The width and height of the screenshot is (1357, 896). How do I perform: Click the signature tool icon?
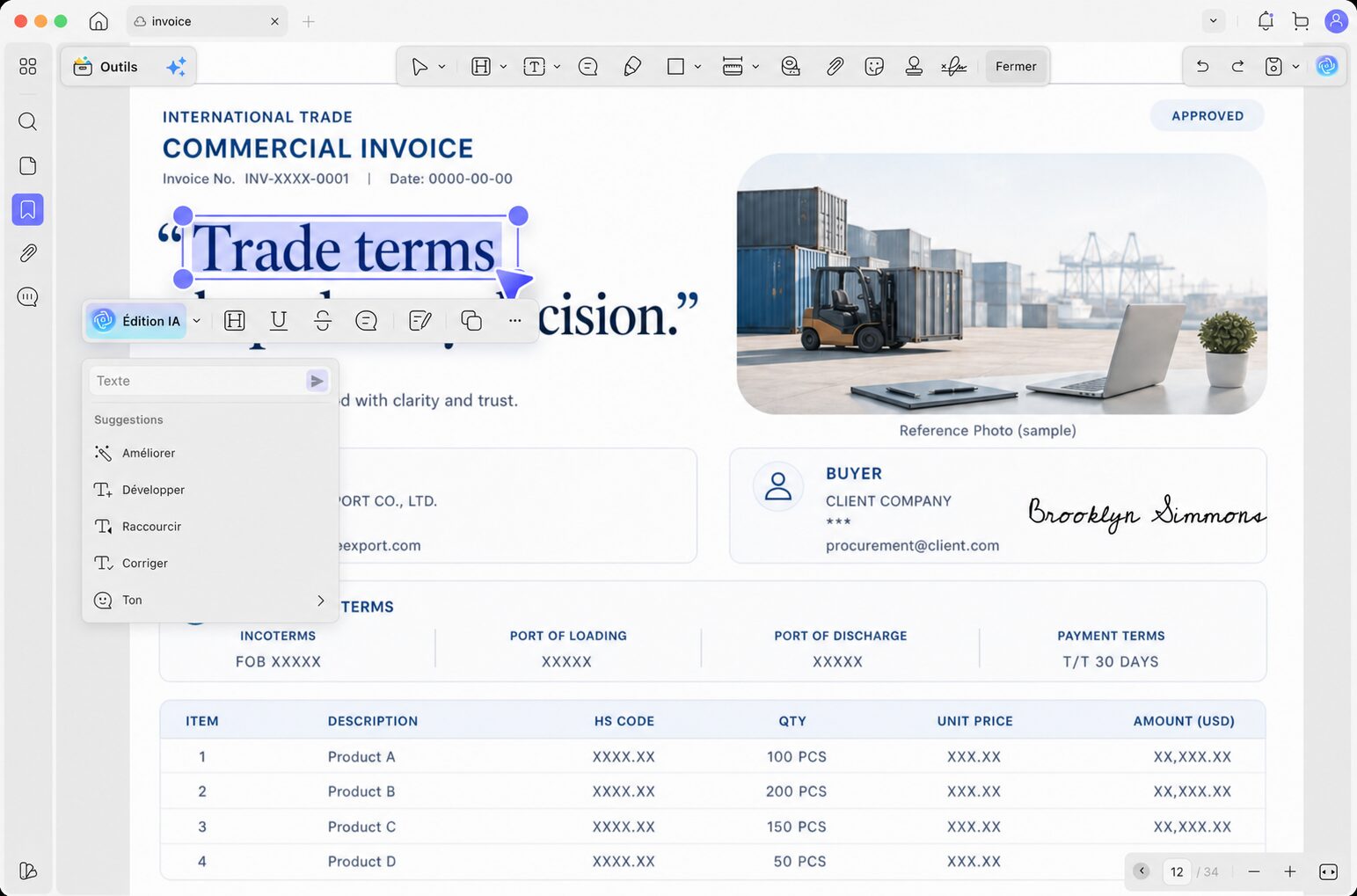coord(954,67)
